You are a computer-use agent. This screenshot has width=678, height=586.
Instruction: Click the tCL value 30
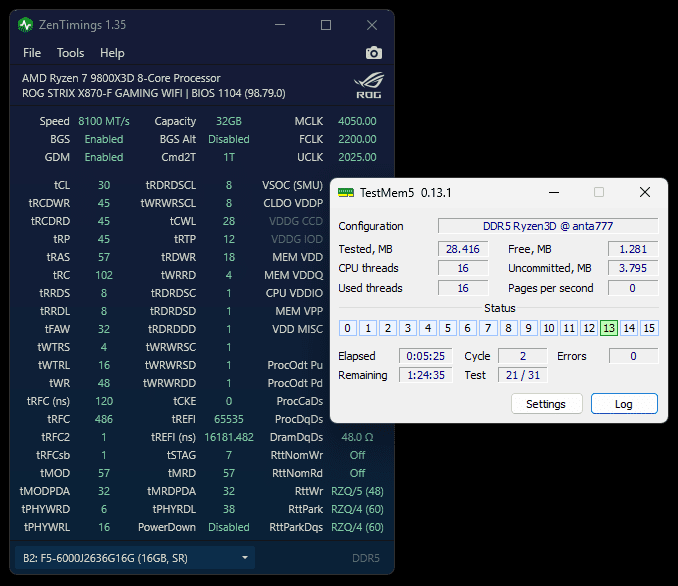click(104, 185)
